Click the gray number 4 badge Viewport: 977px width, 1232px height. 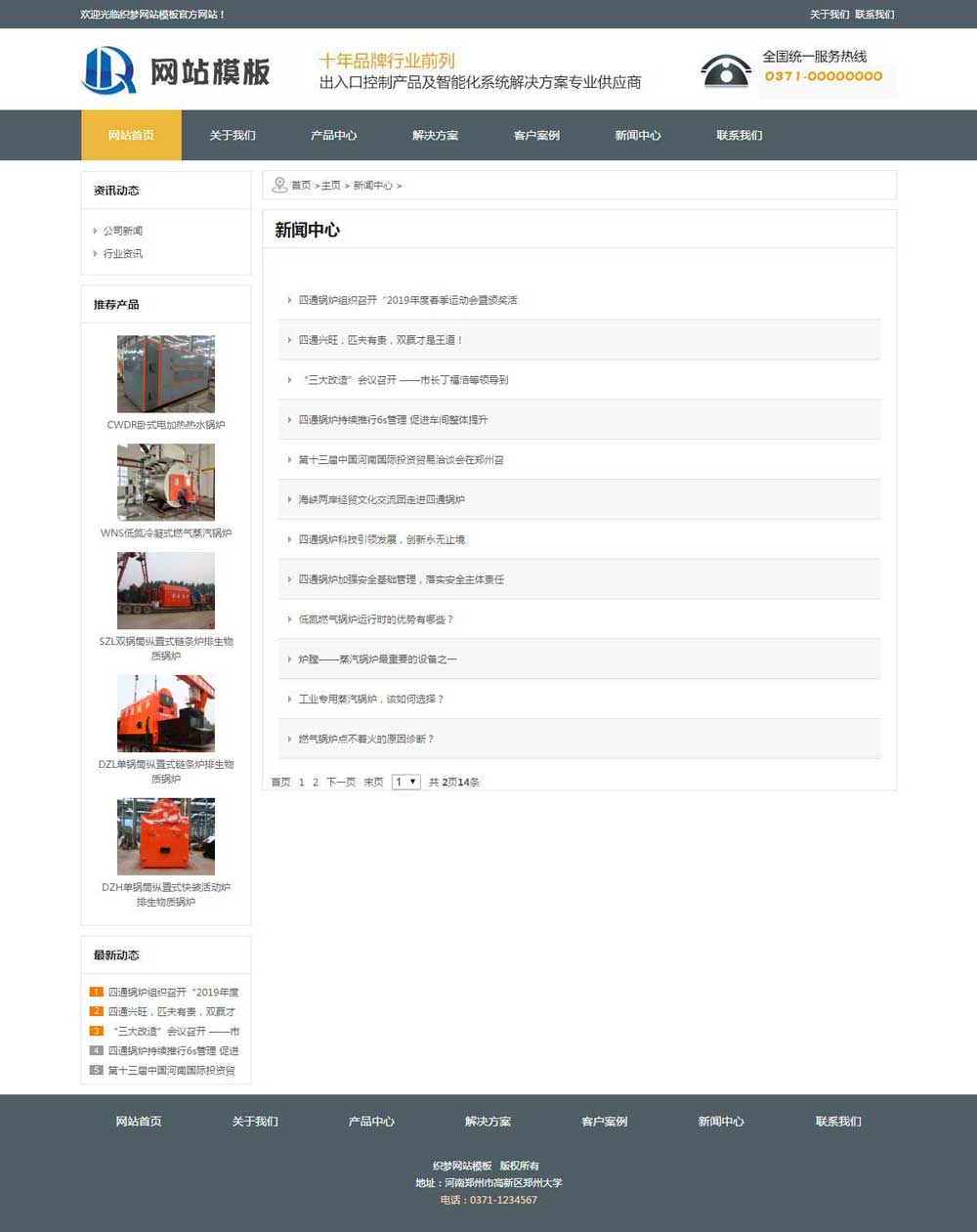click(x=96, y=1050)
